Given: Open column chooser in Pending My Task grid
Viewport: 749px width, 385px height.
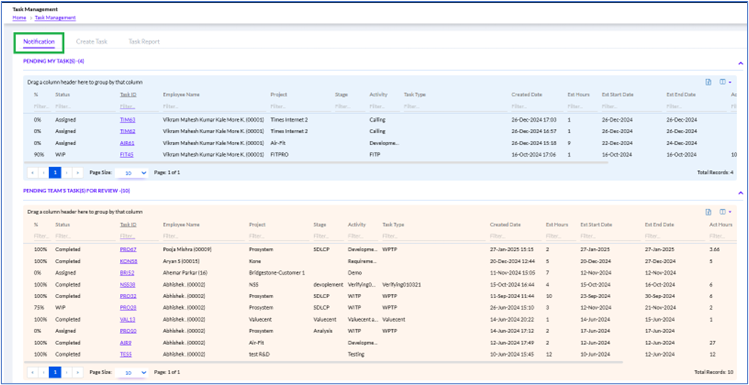Looking at the screenshot, I should point(725,82).
